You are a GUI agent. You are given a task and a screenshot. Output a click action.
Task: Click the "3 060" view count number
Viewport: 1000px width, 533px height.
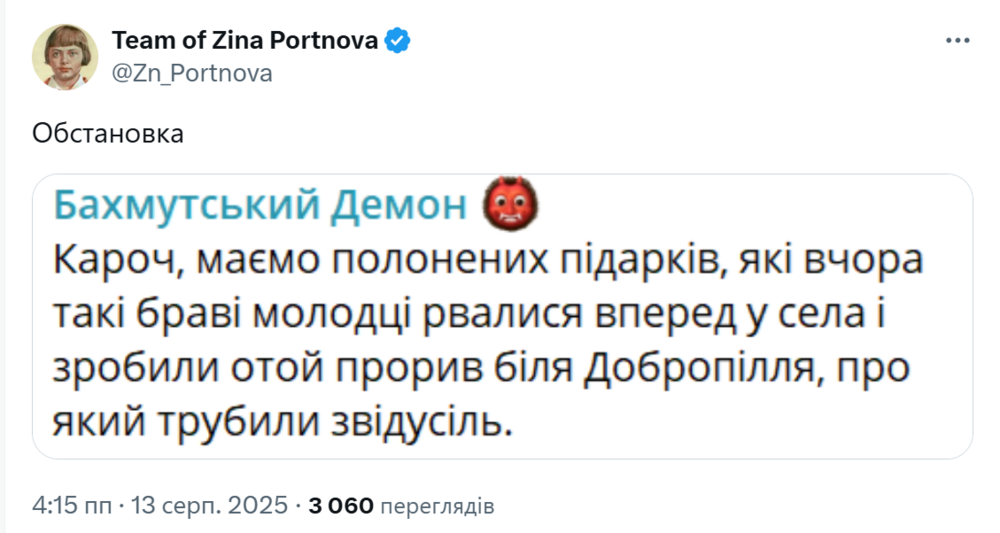tap(341, 505)
